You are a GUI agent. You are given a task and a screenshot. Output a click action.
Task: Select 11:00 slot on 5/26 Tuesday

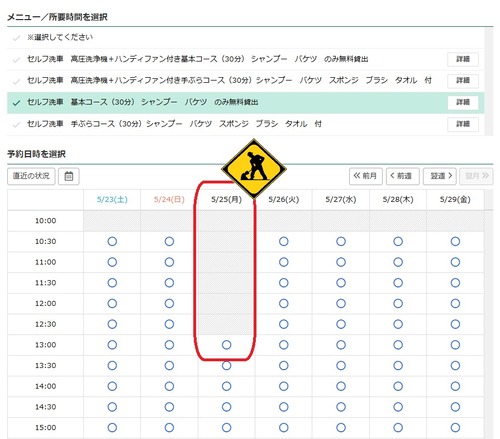[284, 262]
